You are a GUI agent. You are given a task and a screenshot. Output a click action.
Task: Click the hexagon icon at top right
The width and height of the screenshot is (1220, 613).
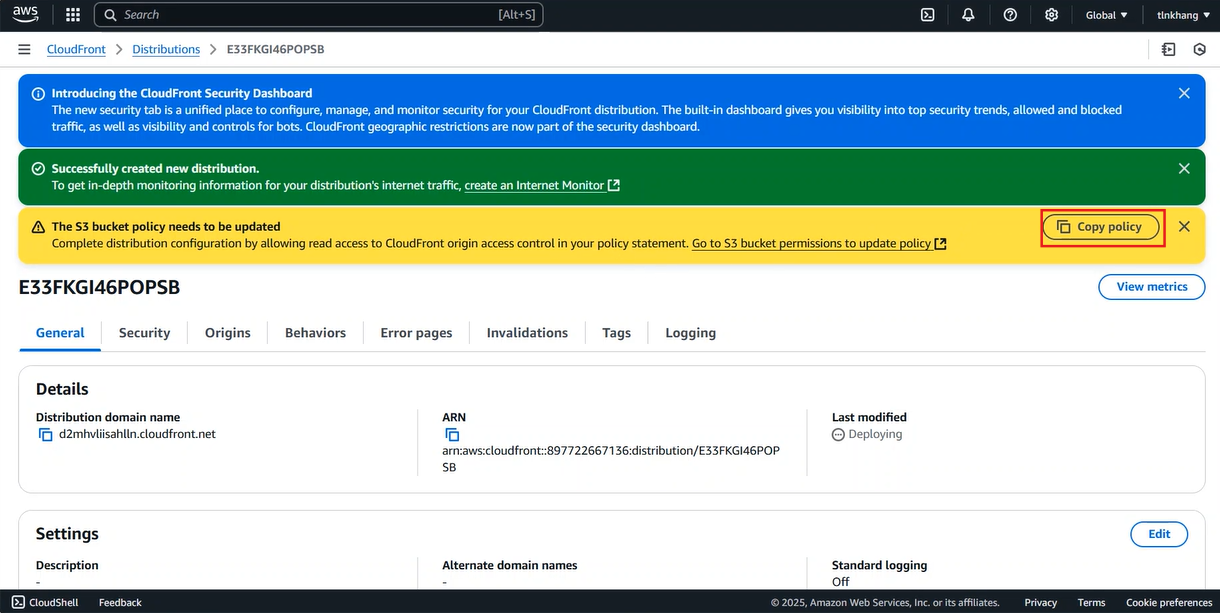[1200, 49]
